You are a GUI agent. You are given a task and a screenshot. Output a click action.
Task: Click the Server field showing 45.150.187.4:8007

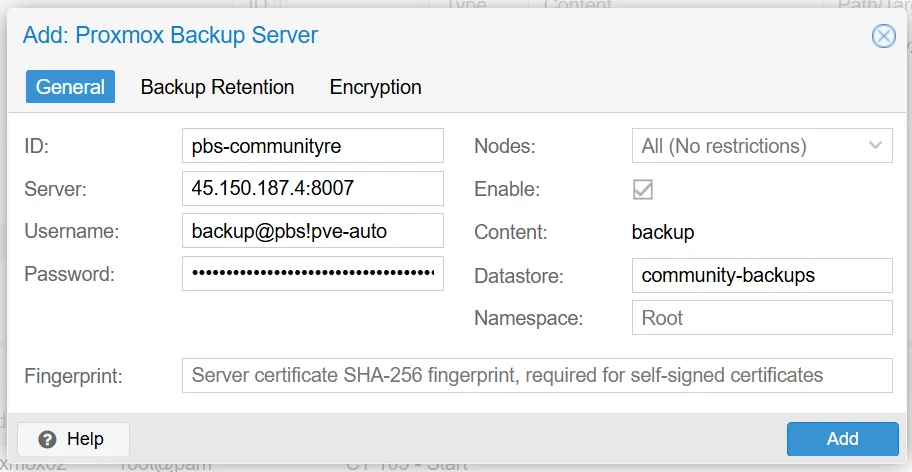tap(313, 188)
